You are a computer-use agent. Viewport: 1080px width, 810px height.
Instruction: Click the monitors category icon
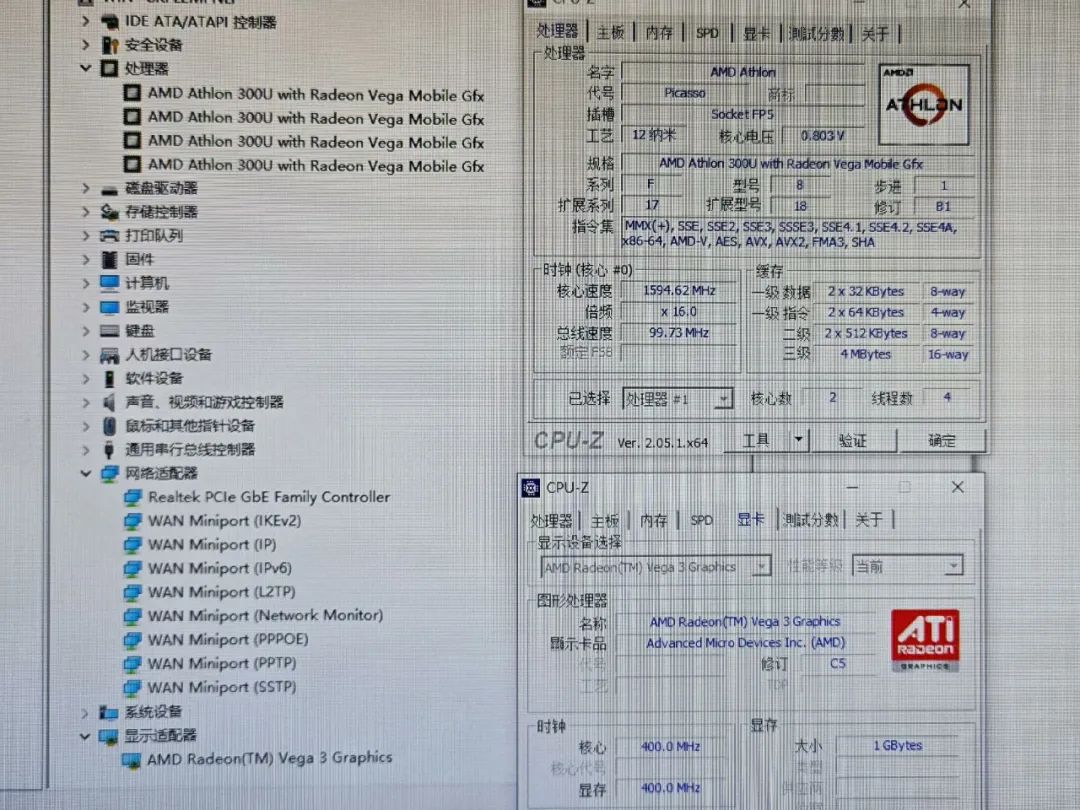pos(110,307)
